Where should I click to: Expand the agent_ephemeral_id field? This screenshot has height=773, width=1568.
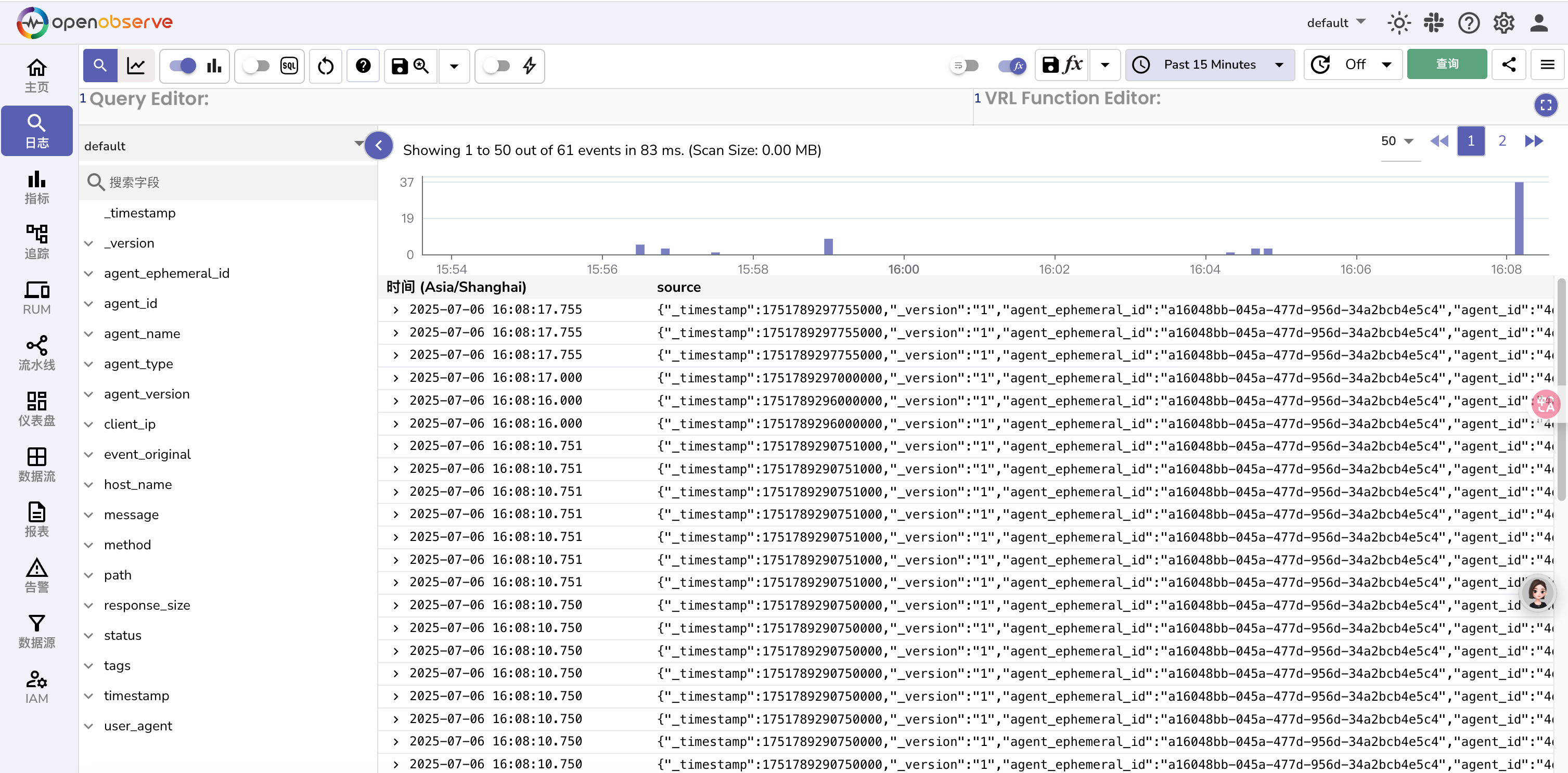tap(88, 273)
